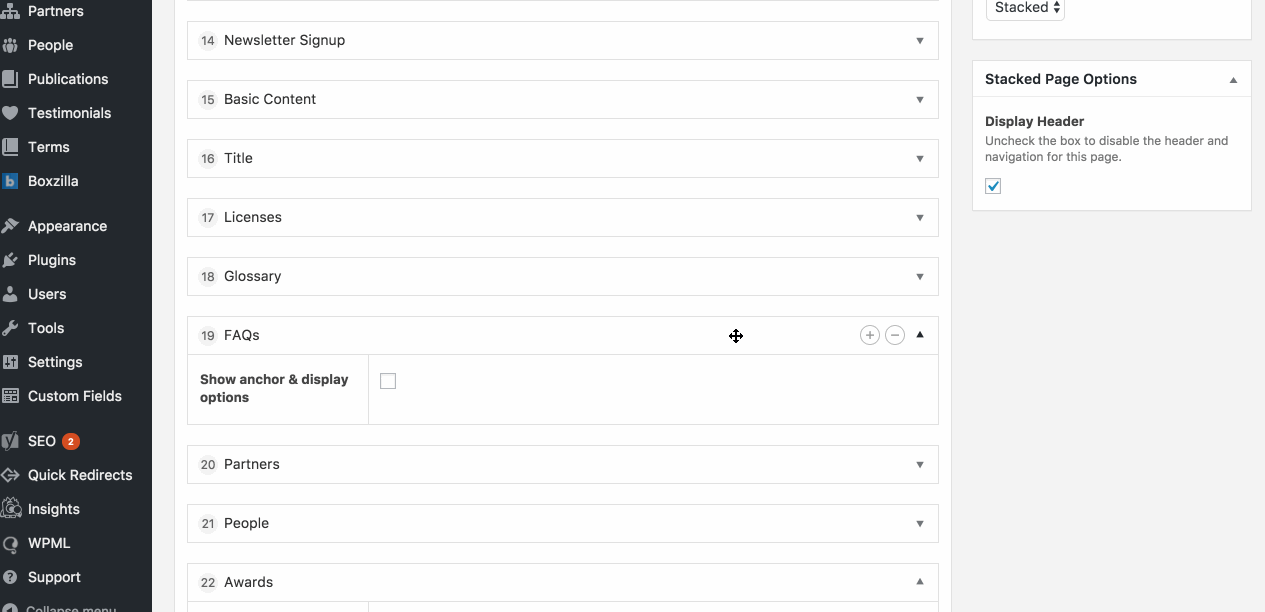Click the WPML icon in the sidebar
The width and height of the screenshot is (1265, 612).
(x=10, y=543)
